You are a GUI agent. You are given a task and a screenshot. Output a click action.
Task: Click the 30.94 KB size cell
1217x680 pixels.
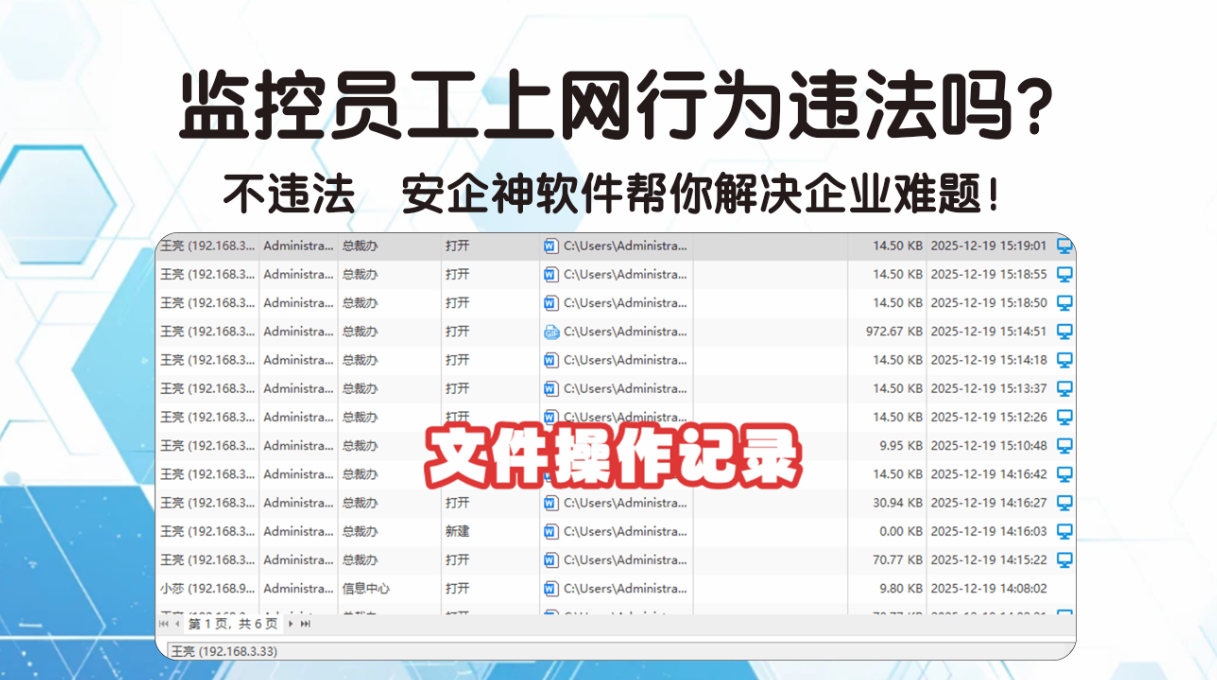click(898, 503)
